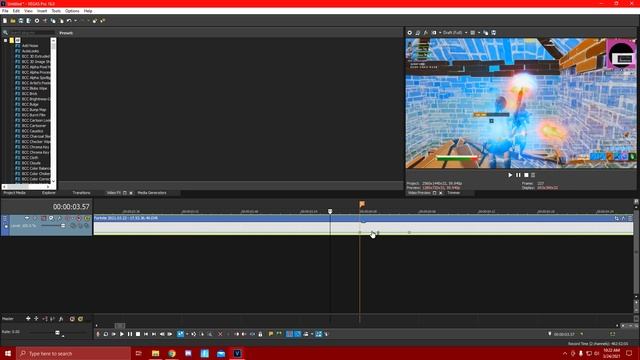Pause playback in the preview window
Viewport: 640px width, 360px height.
(x=518, y=175)
